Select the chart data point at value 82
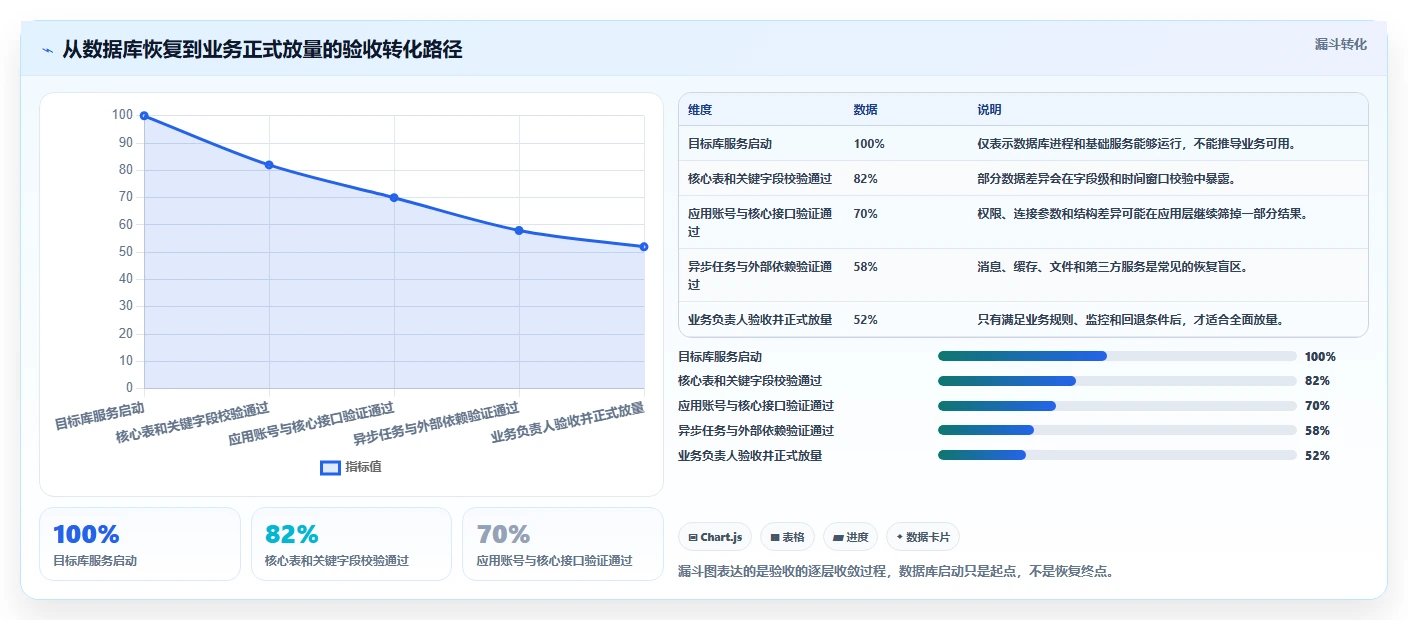1408x620 pixels. [269, 165]
